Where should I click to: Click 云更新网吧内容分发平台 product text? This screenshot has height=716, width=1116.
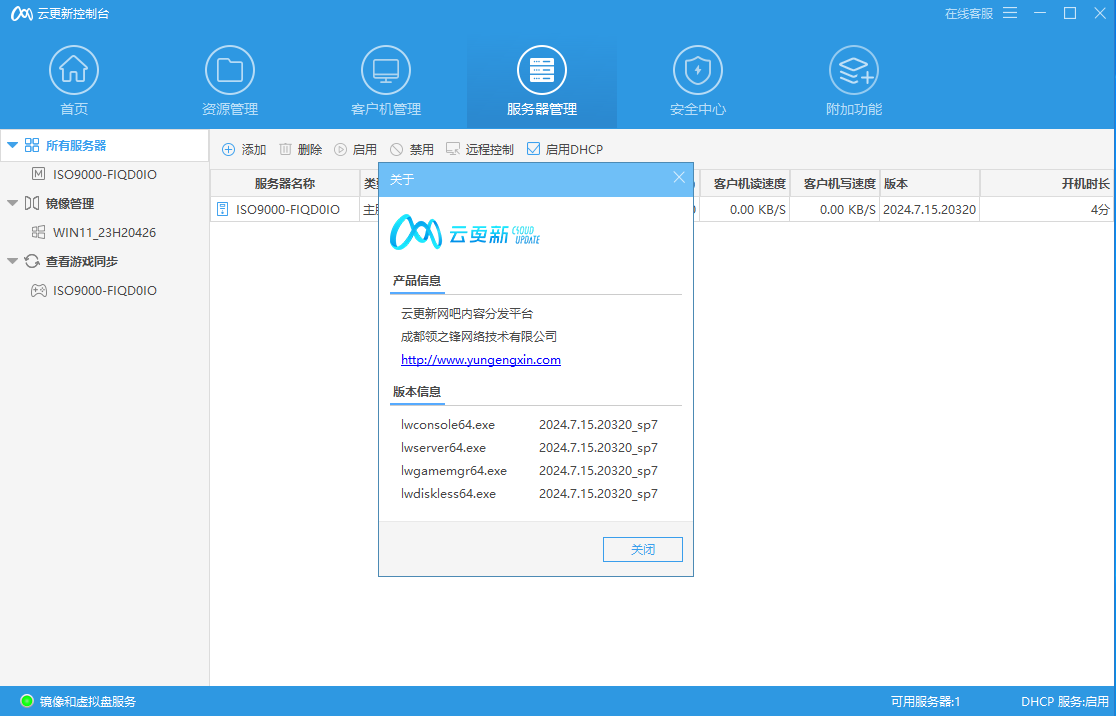click(x=467, y=314)
